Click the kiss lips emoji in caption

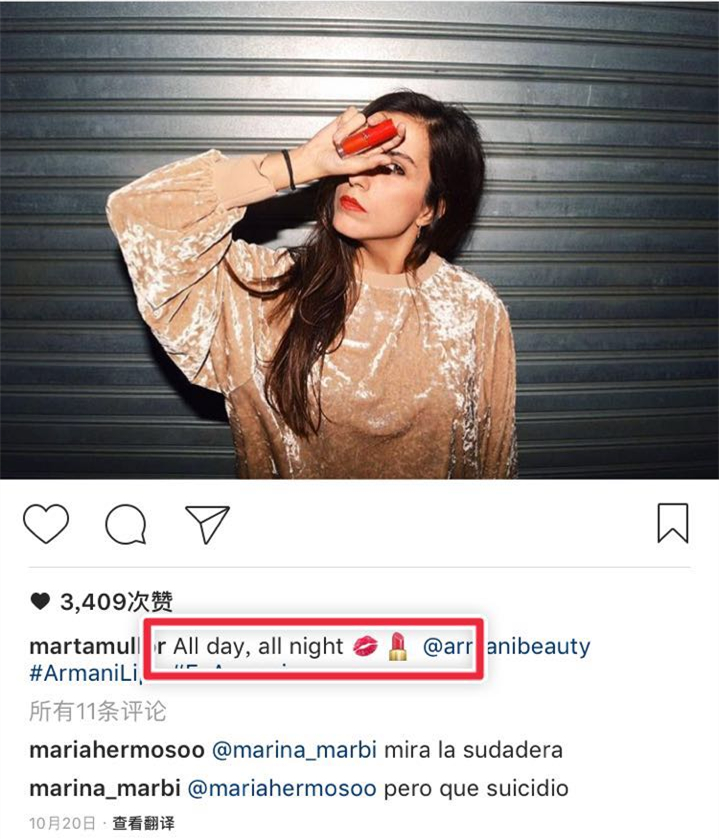365,646
